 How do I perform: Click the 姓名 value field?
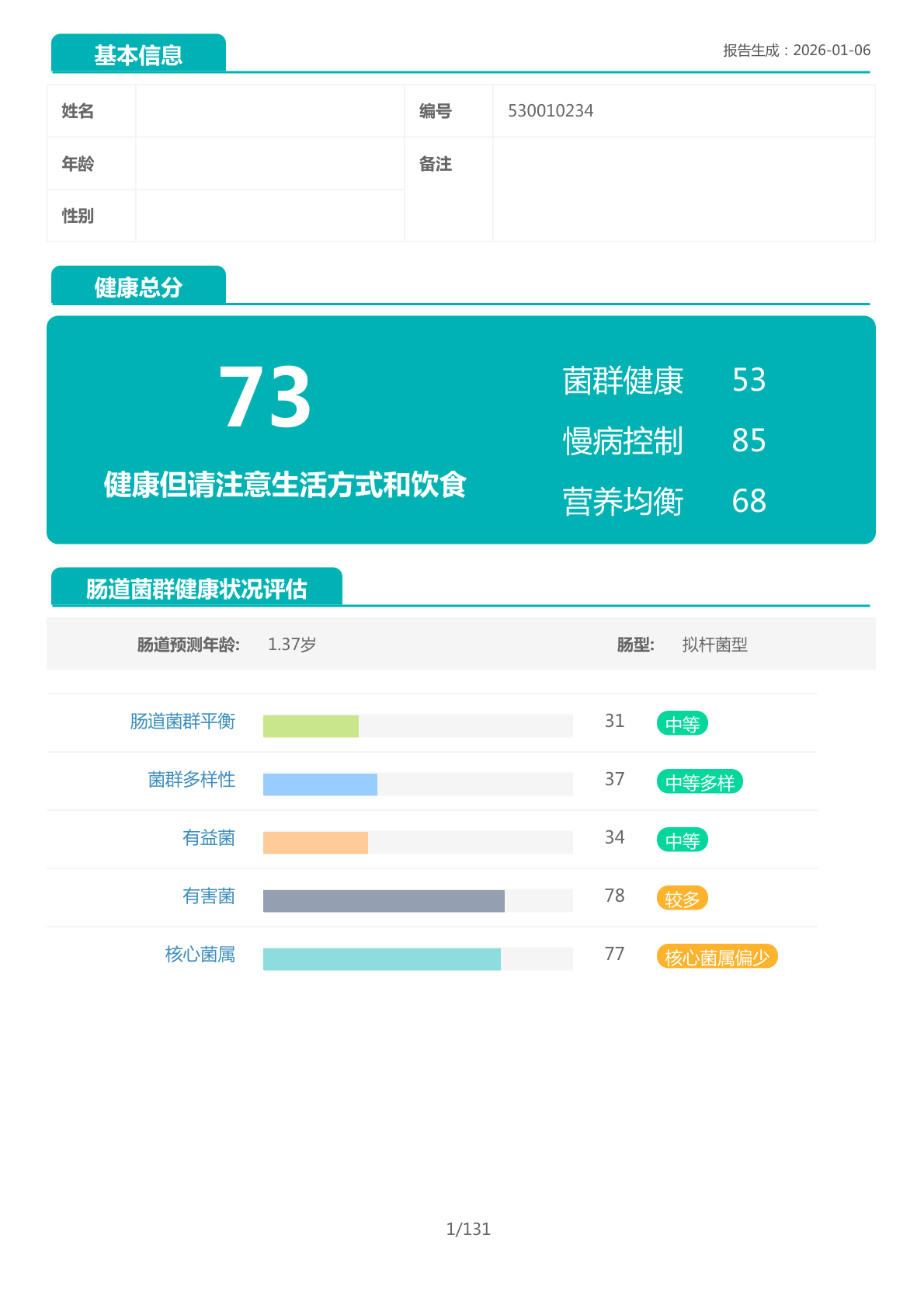click(270, 111)
